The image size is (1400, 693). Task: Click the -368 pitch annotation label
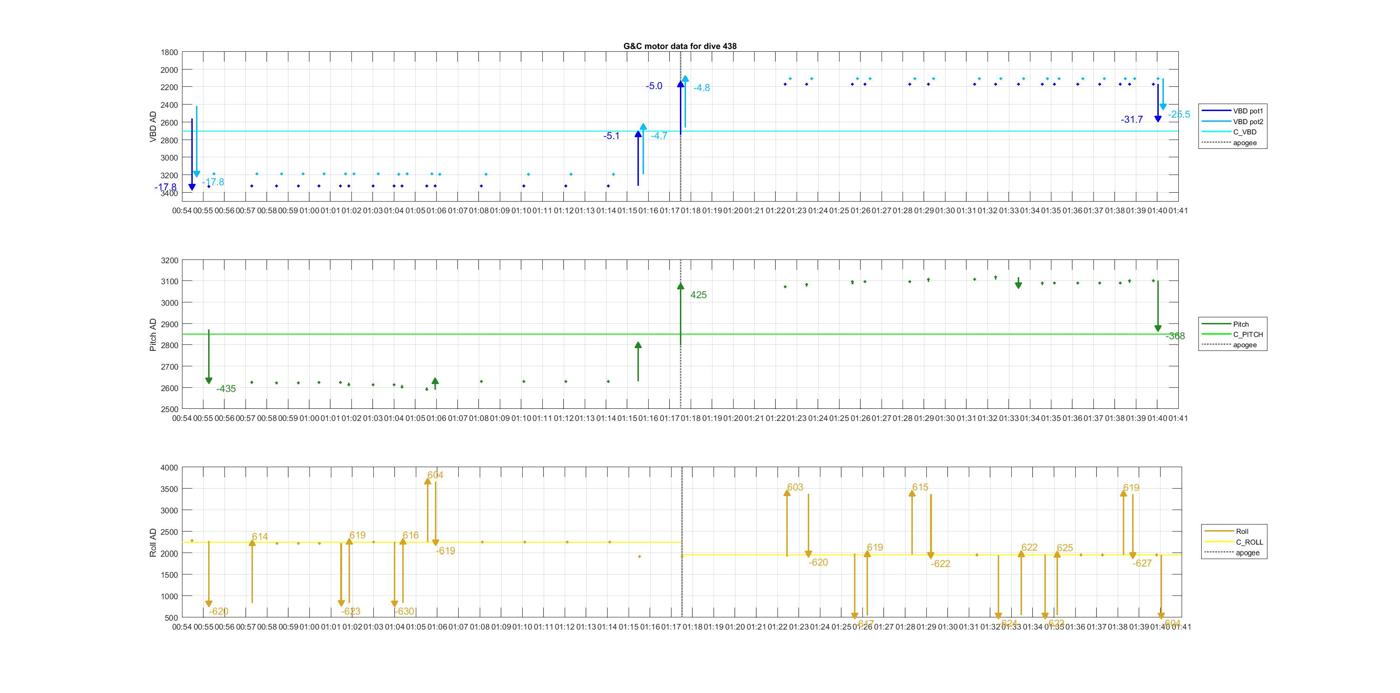coord(1175,336)
